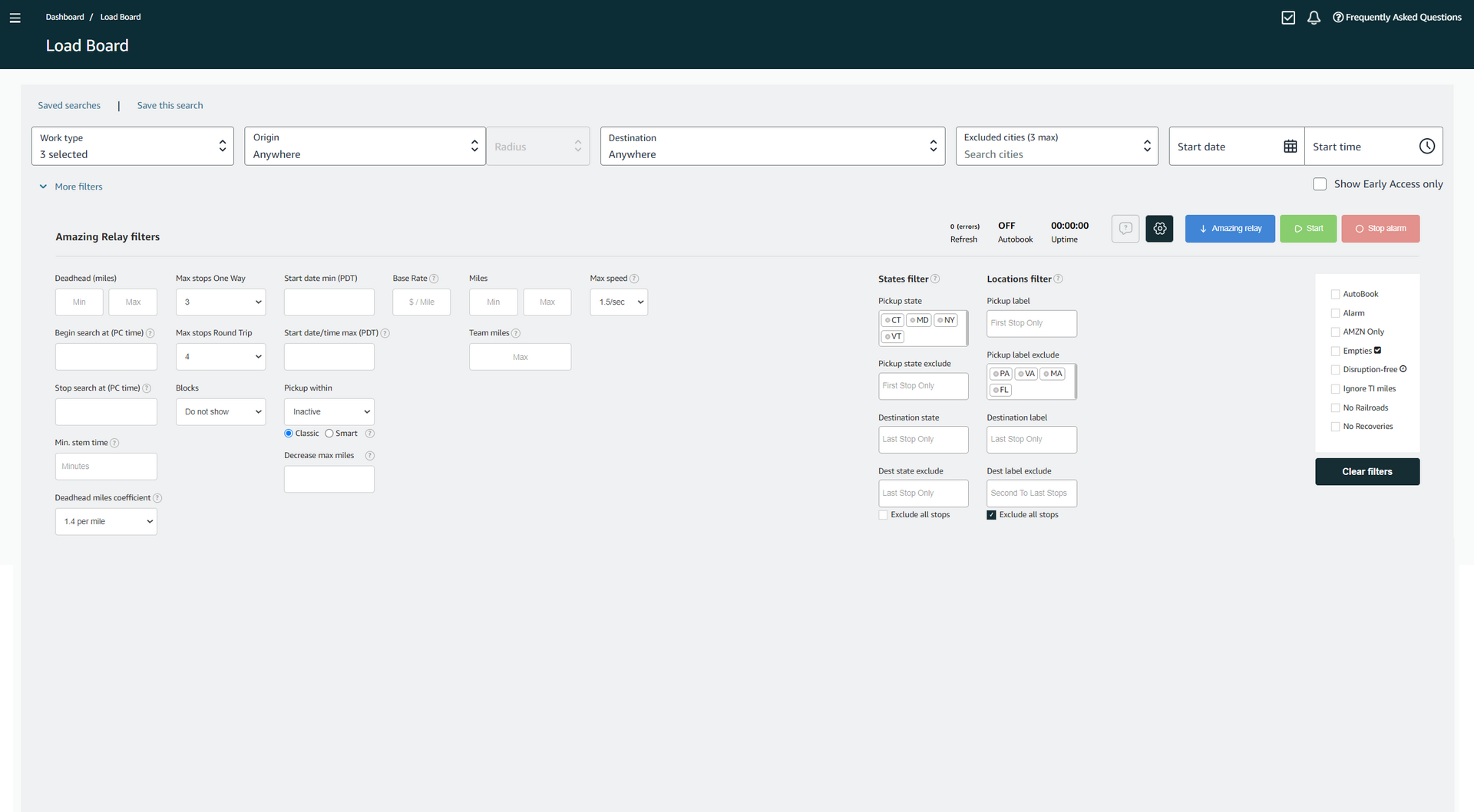Open the hamburger navigation menu
Viewport: 1474px width, 812px height.
(x=15, y=18)
